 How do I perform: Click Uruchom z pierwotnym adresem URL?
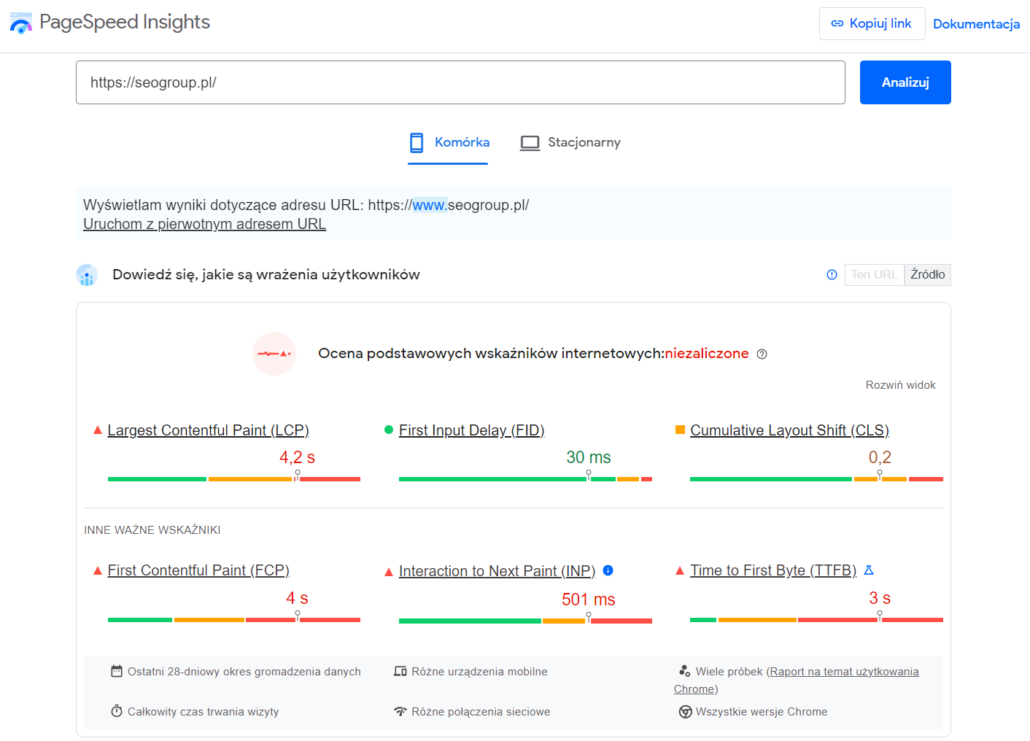pos(204,224)
